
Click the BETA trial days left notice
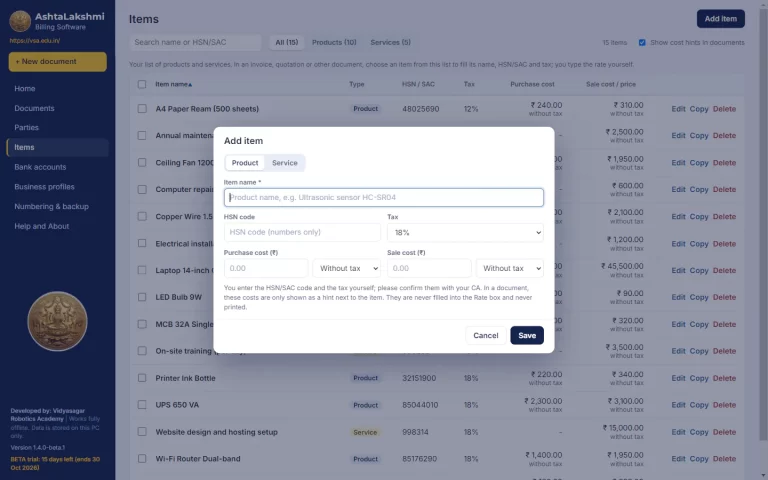55,463
